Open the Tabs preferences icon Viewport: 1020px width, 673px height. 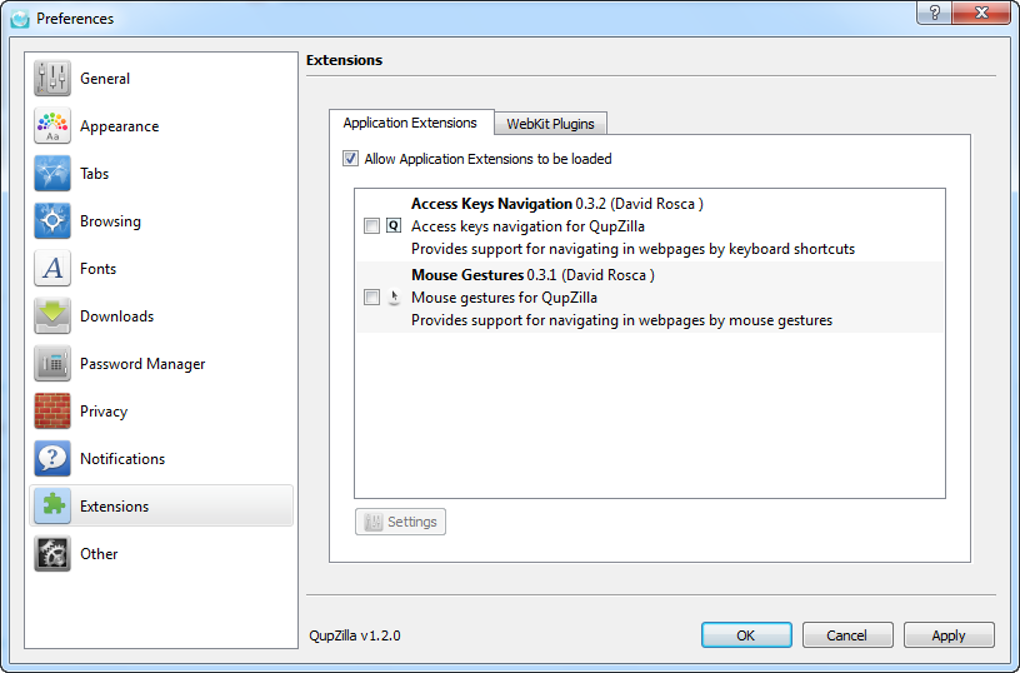pyautogui.click(x=52, y=174)
